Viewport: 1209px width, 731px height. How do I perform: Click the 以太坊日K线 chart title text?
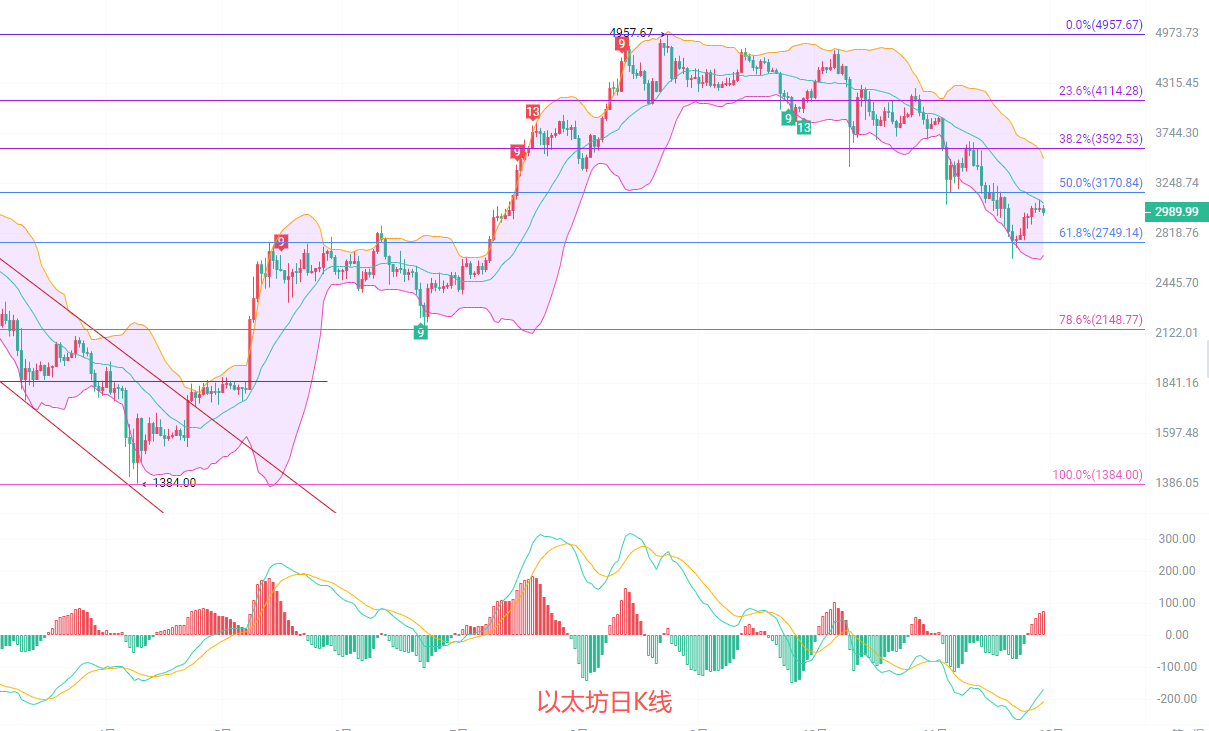[604, 703]
